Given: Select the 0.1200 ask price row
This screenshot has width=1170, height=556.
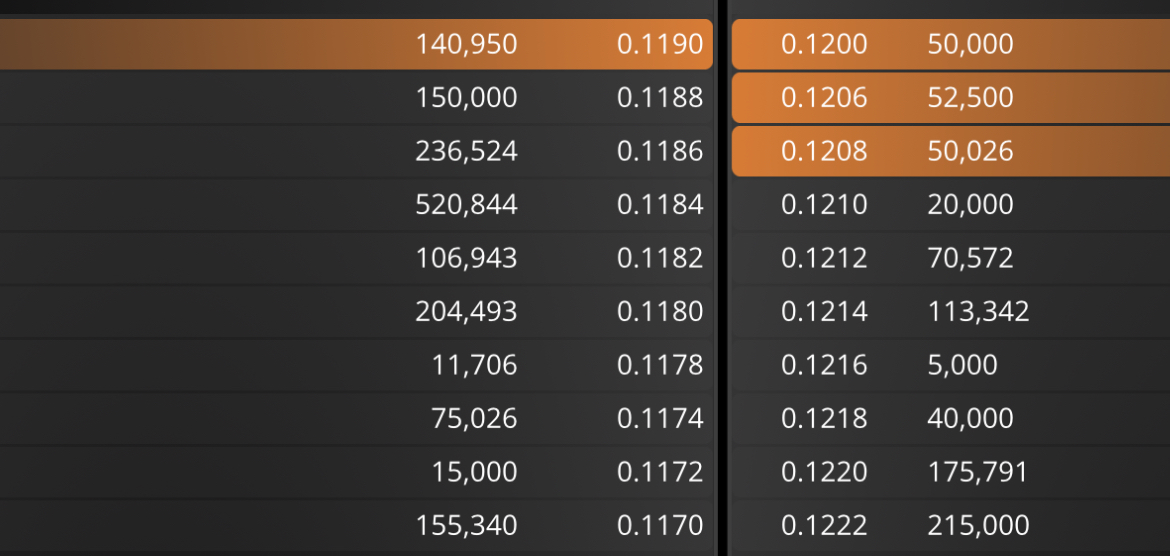Looking at the screenshot, I should 951,44.
